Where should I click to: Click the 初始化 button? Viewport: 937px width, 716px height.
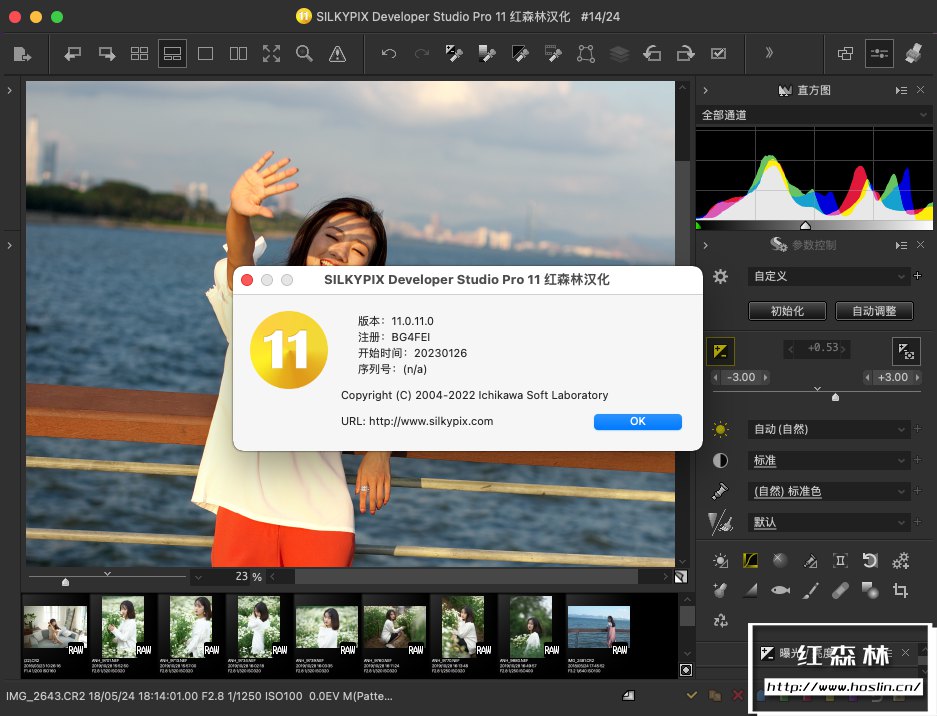pos(787,311)
